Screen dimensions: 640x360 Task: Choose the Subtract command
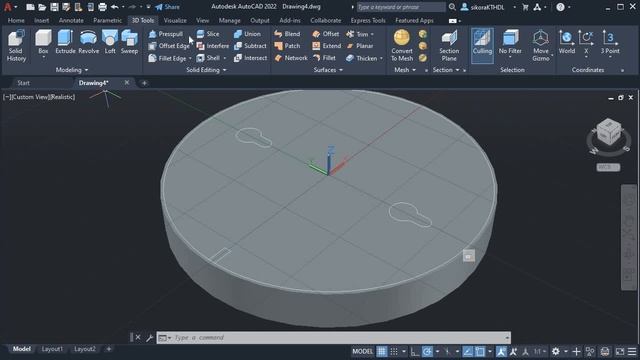(250, 46)
